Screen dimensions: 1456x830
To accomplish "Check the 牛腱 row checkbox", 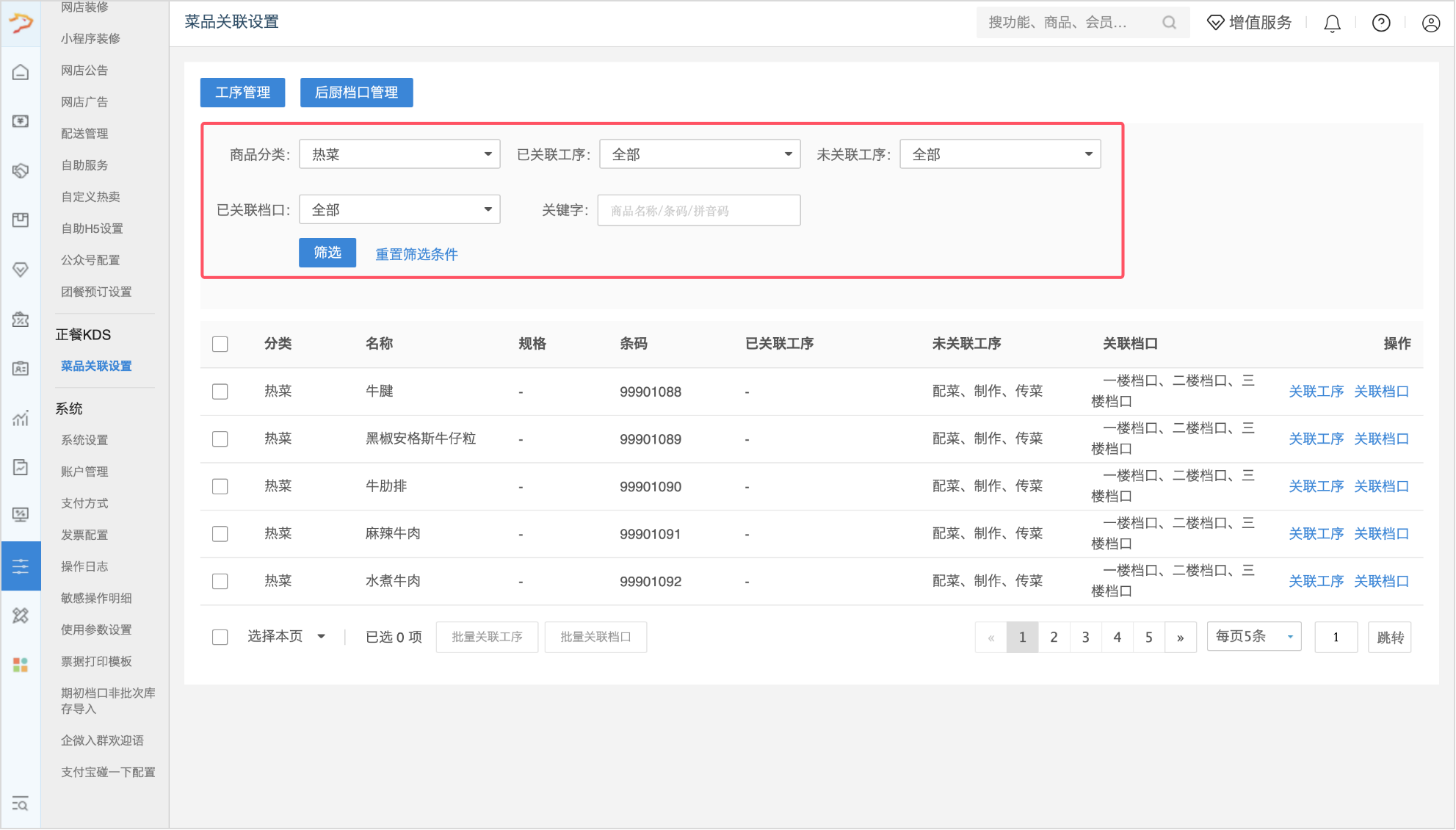I will (220, 391).
